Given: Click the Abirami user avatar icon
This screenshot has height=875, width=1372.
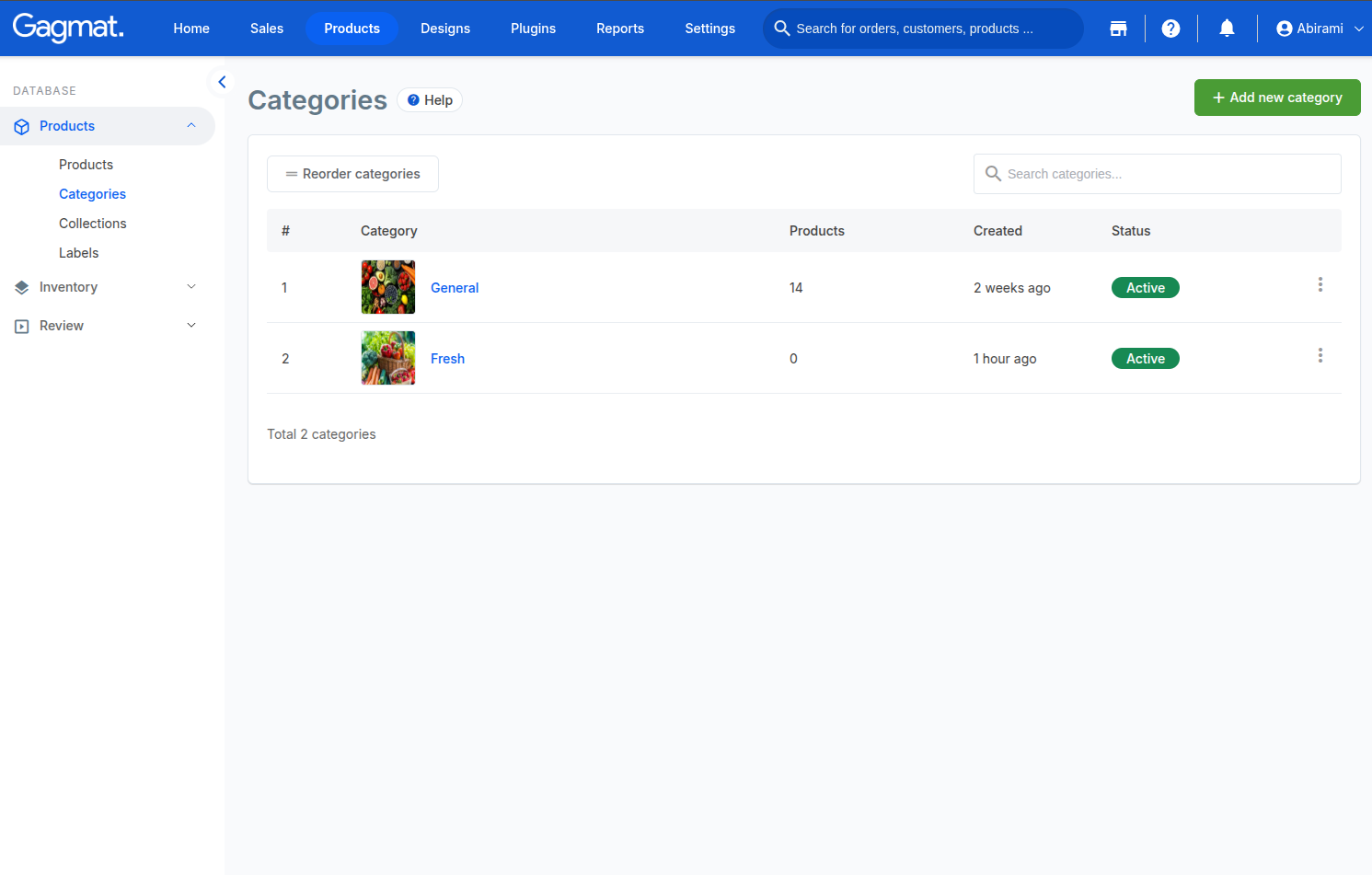Looking at the screenshot, I should pos(1285,29).
